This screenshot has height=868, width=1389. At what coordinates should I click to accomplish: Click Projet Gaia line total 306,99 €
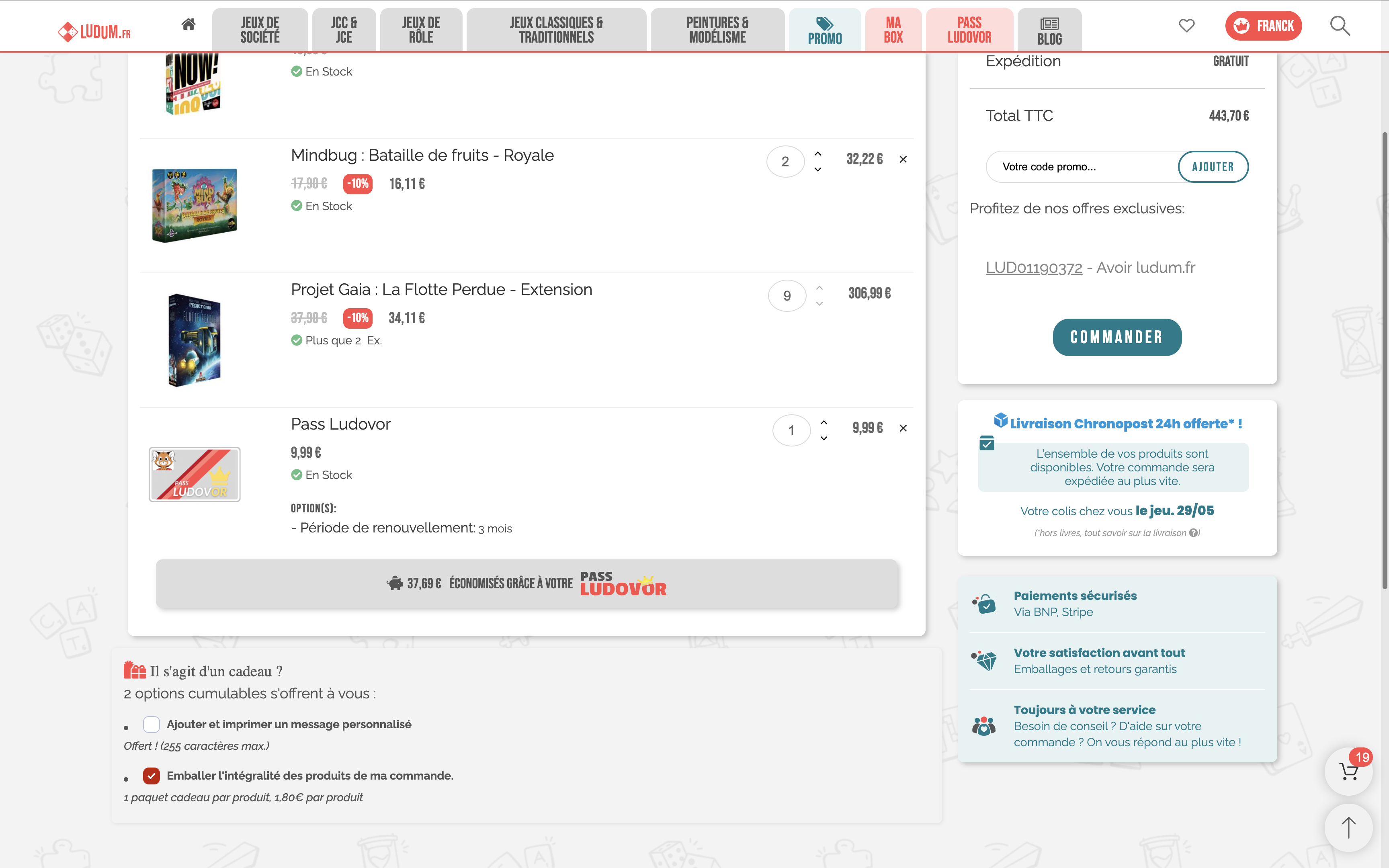tap(870, 293)
